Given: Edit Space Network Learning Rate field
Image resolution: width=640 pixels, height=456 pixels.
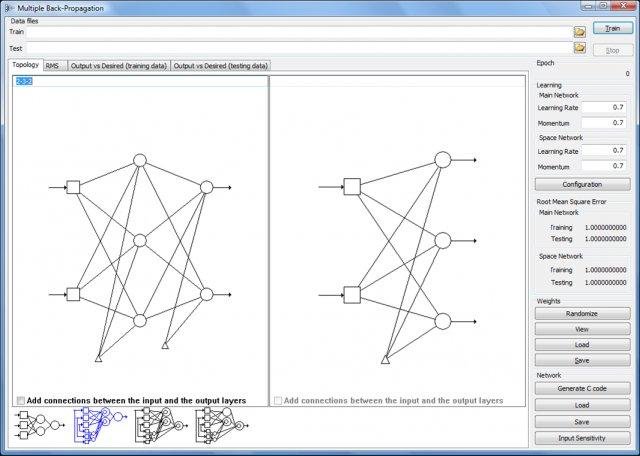Looking at the screenshot, I should tap(604, 151).
